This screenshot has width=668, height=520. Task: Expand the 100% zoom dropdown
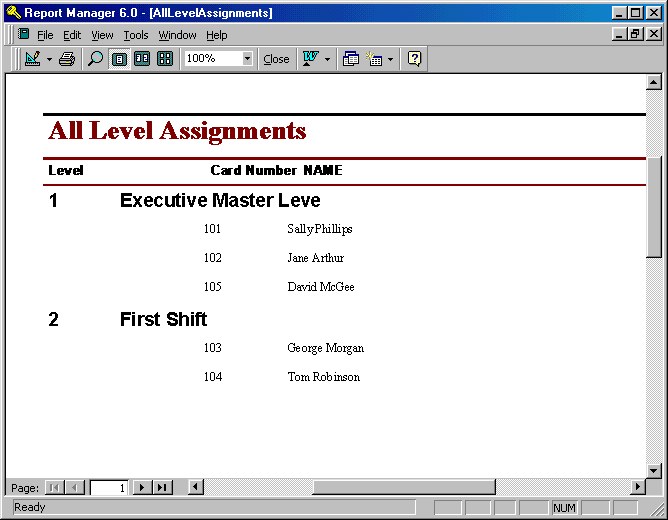[x=247, y=59]
